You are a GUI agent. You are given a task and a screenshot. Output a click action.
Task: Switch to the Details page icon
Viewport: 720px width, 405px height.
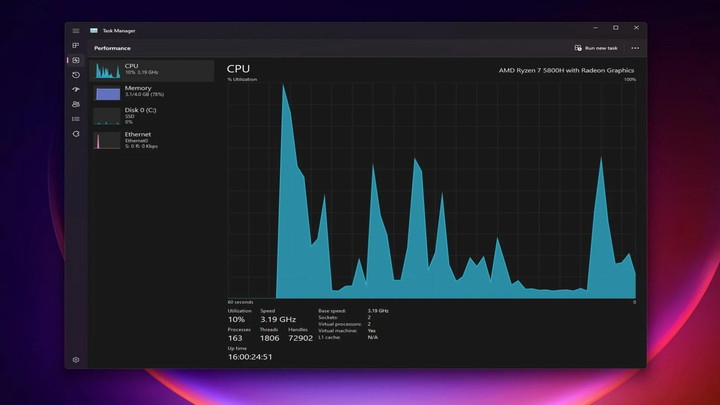coord(76,118)
